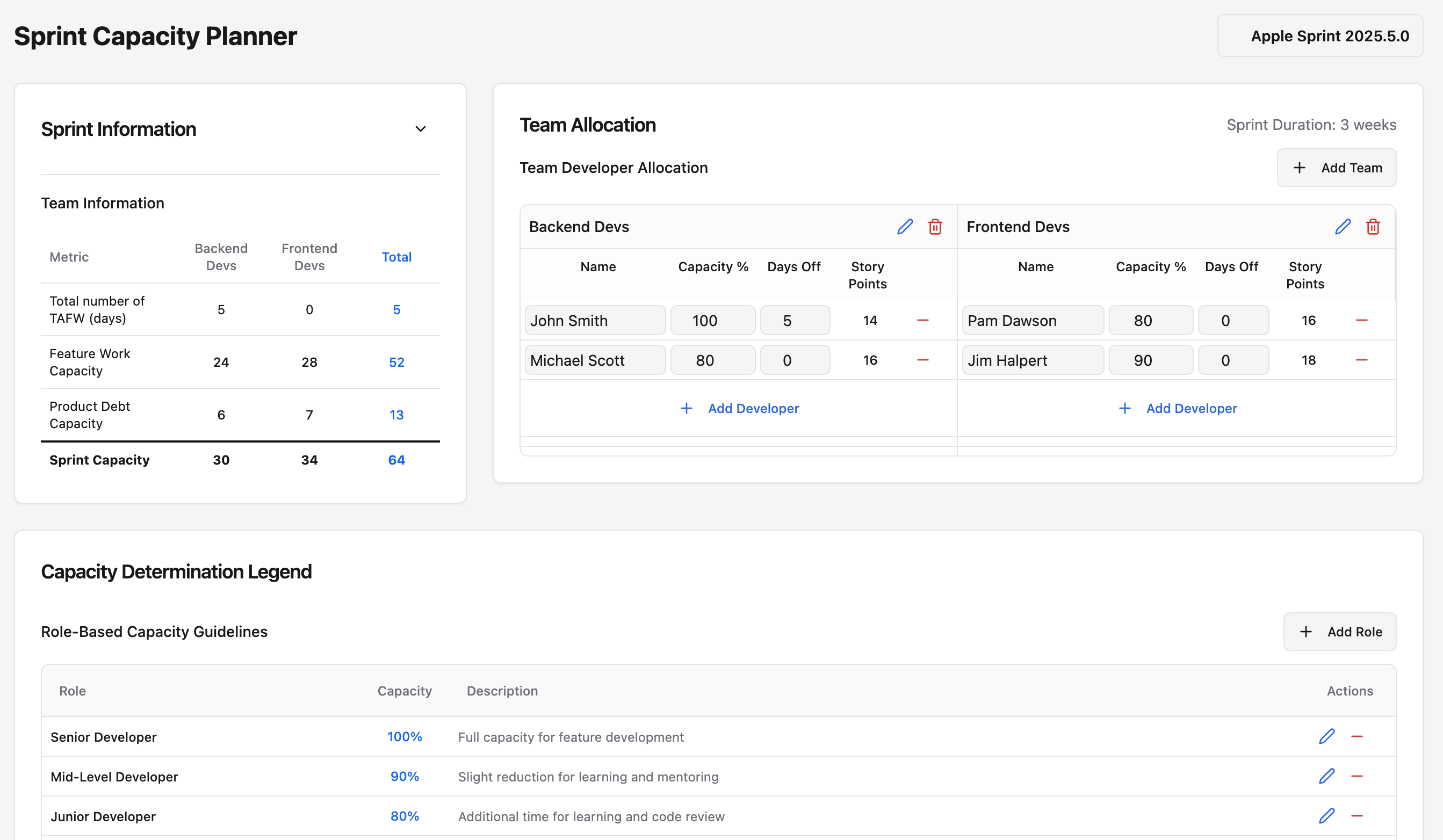Click the edit pencil for Backend Devs
The width and height of the screenshot is (1443, 840).
point(905,227)
